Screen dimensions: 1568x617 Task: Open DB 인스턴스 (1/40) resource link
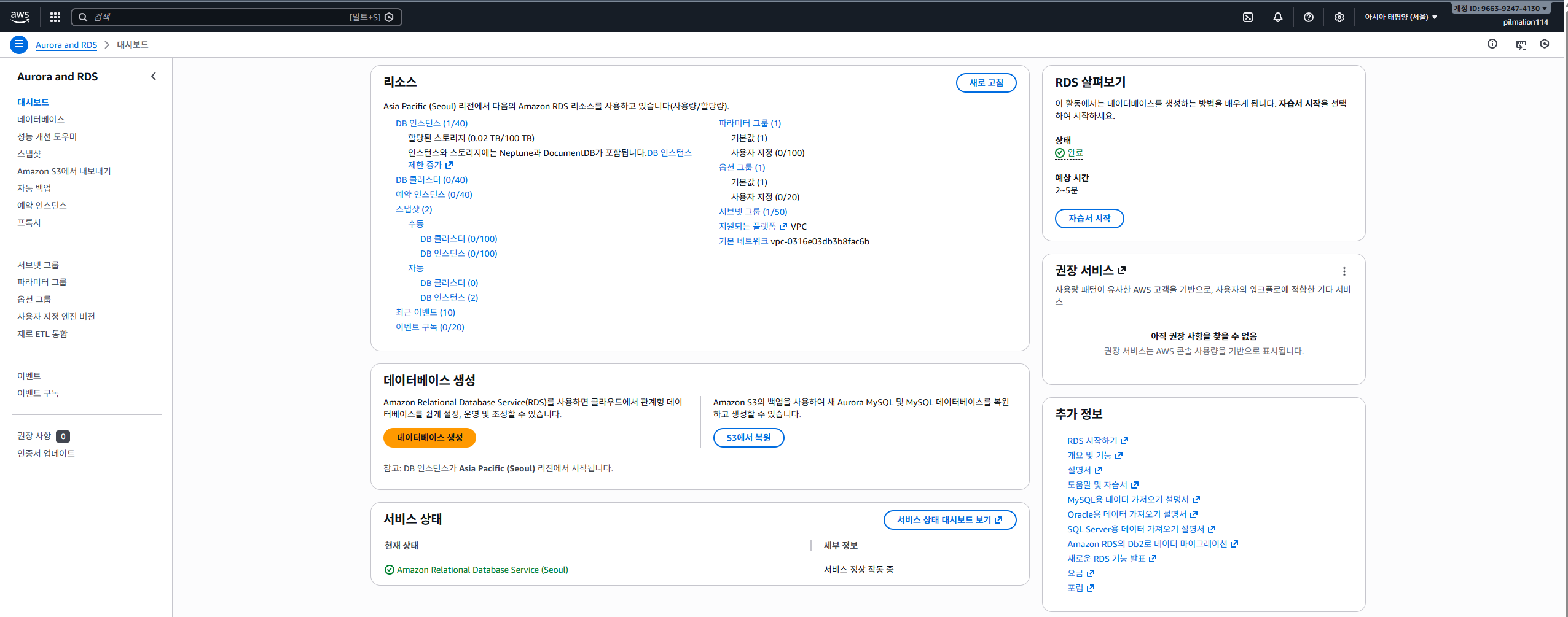[x=431, y=123]
